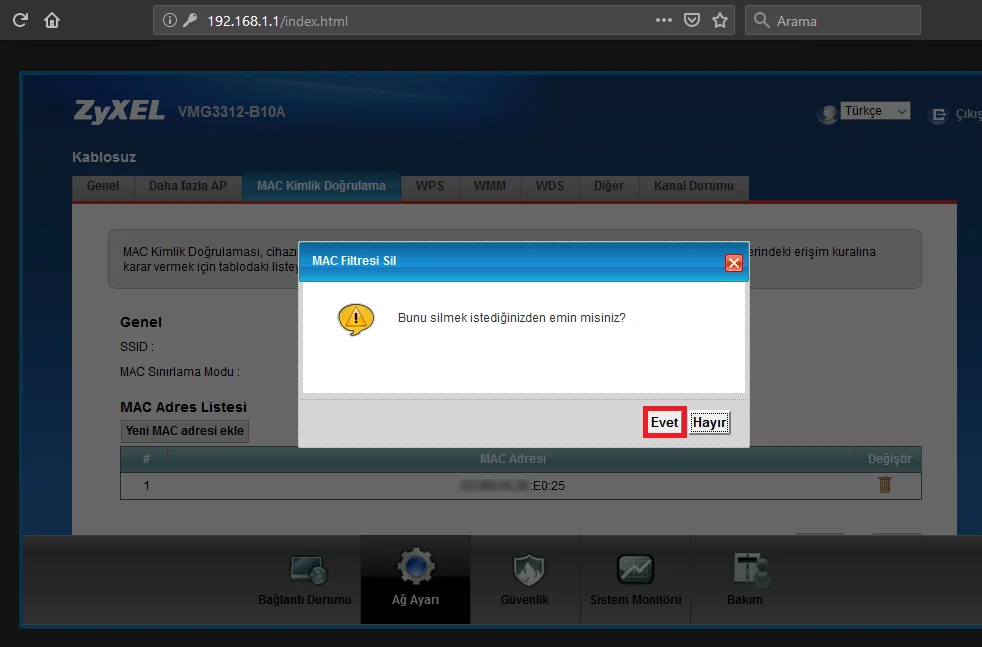Open the Türkçe language dropdown
982x647 pixels.
[x=875, y=111]
